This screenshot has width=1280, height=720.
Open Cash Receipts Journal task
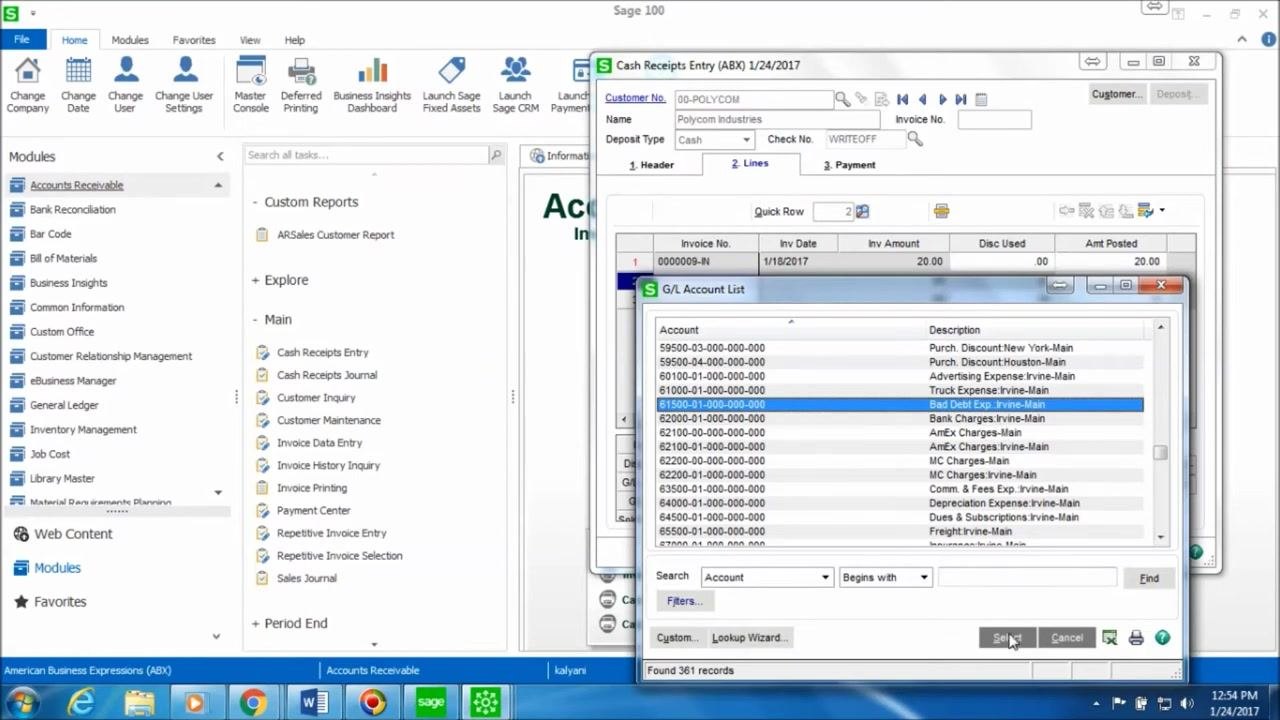[x=326, y=375]
